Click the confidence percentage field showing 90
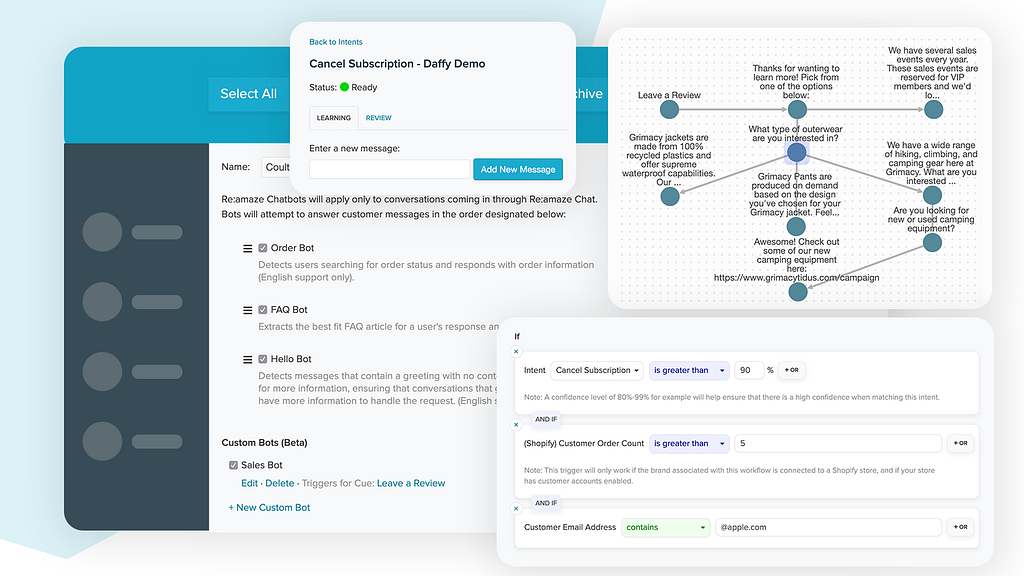 [749, 370]
